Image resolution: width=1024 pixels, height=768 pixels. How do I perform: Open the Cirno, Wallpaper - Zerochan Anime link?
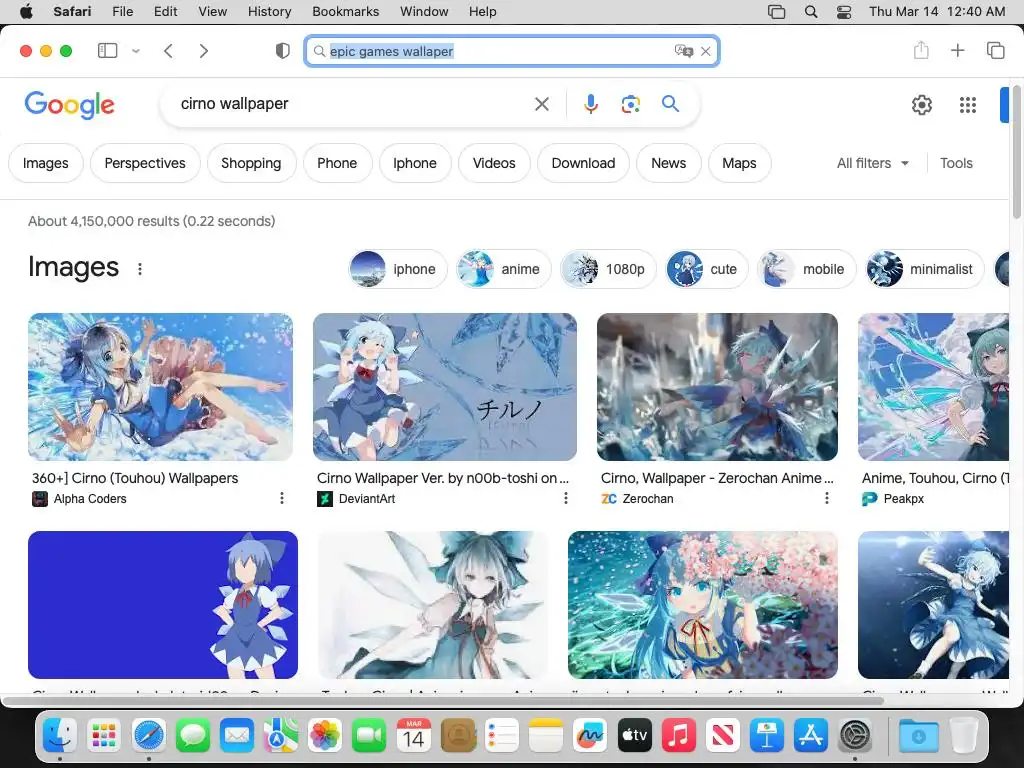717,478
